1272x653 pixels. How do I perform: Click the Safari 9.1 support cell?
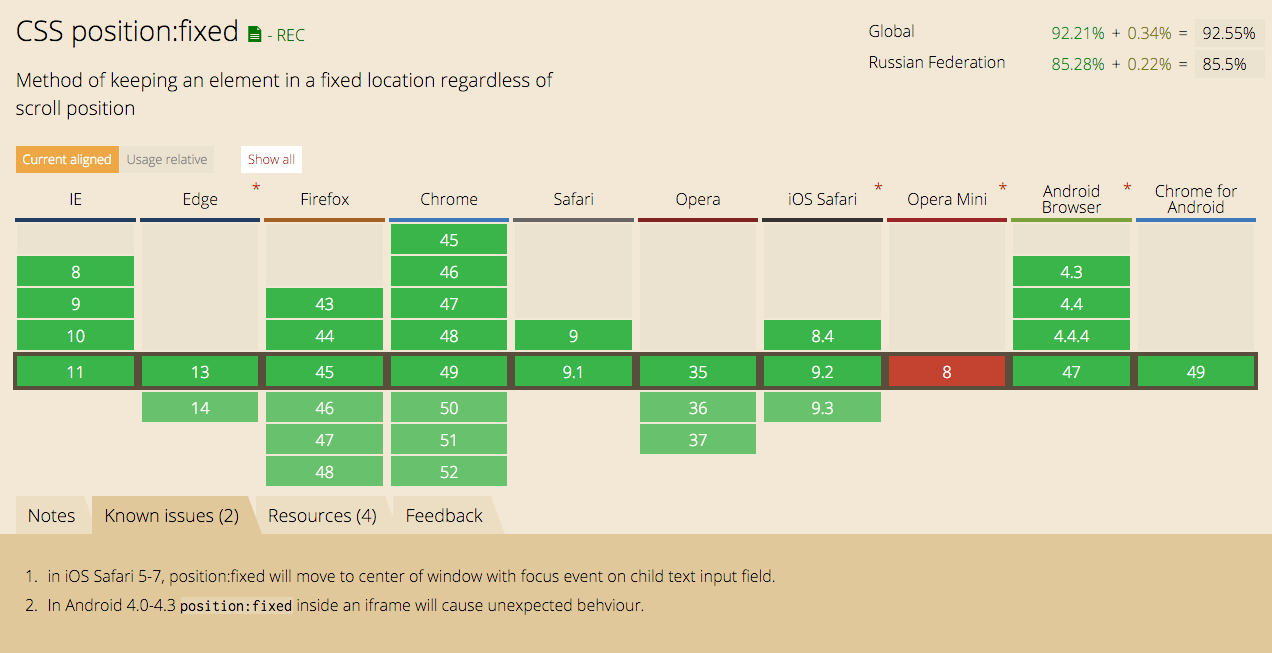[x=573, y=372]
